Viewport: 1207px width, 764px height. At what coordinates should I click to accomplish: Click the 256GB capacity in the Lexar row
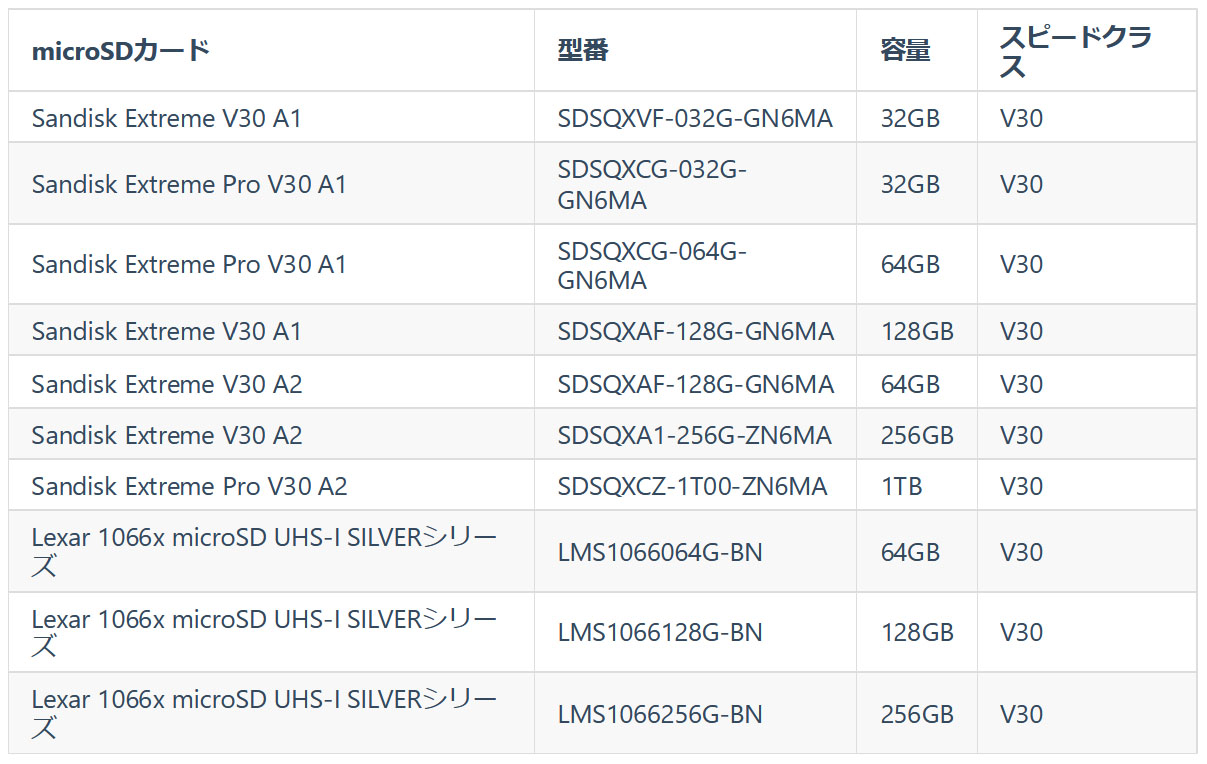coord(917,714)
